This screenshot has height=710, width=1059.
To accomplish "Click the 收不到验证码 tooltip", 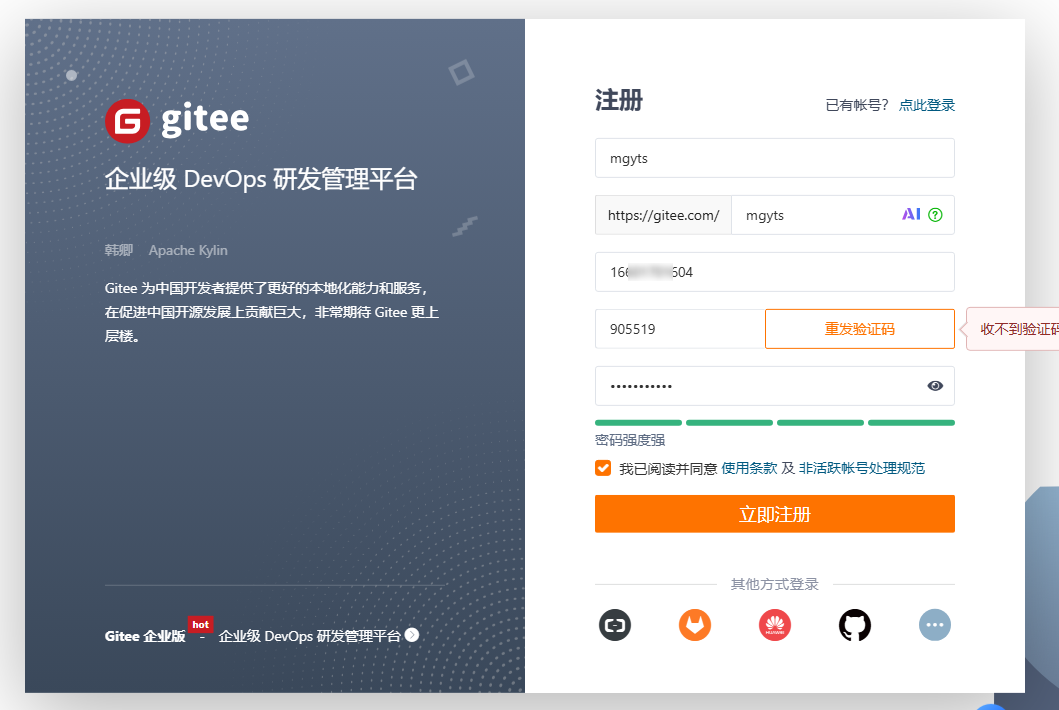I will click(x=1012, y=329).
